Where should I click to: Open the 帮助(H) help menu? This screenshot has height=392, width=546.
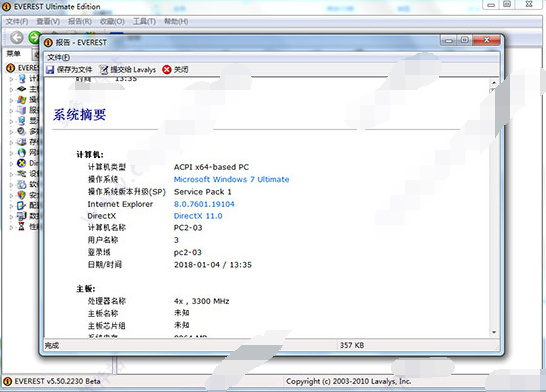tap(176, 22)
